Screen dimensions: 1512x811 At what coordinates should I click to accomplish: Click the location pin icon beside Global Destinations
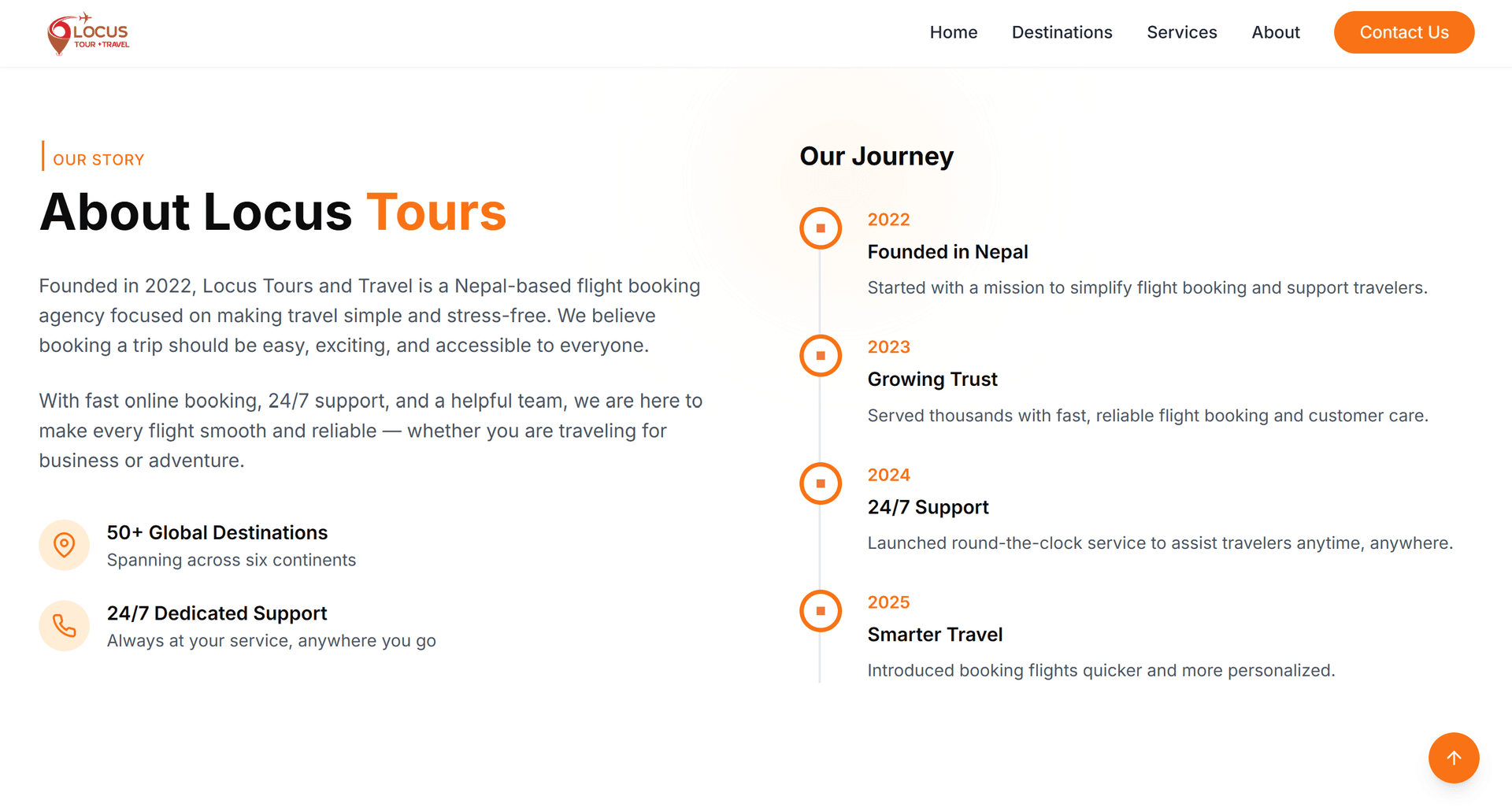[x=64, y=544]
